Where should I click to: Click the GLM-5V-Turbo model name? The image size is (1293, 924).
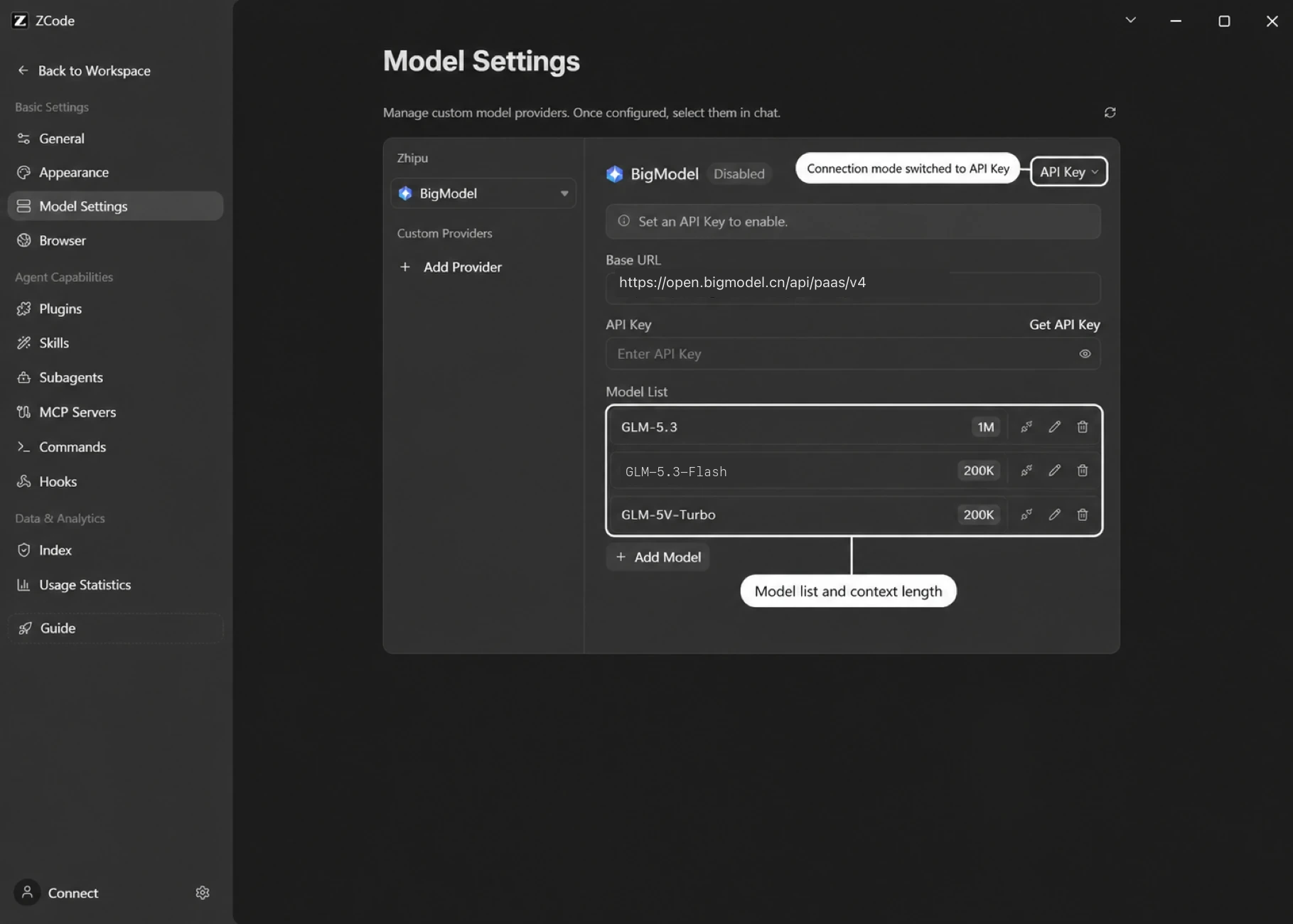[x=668, y=515]
